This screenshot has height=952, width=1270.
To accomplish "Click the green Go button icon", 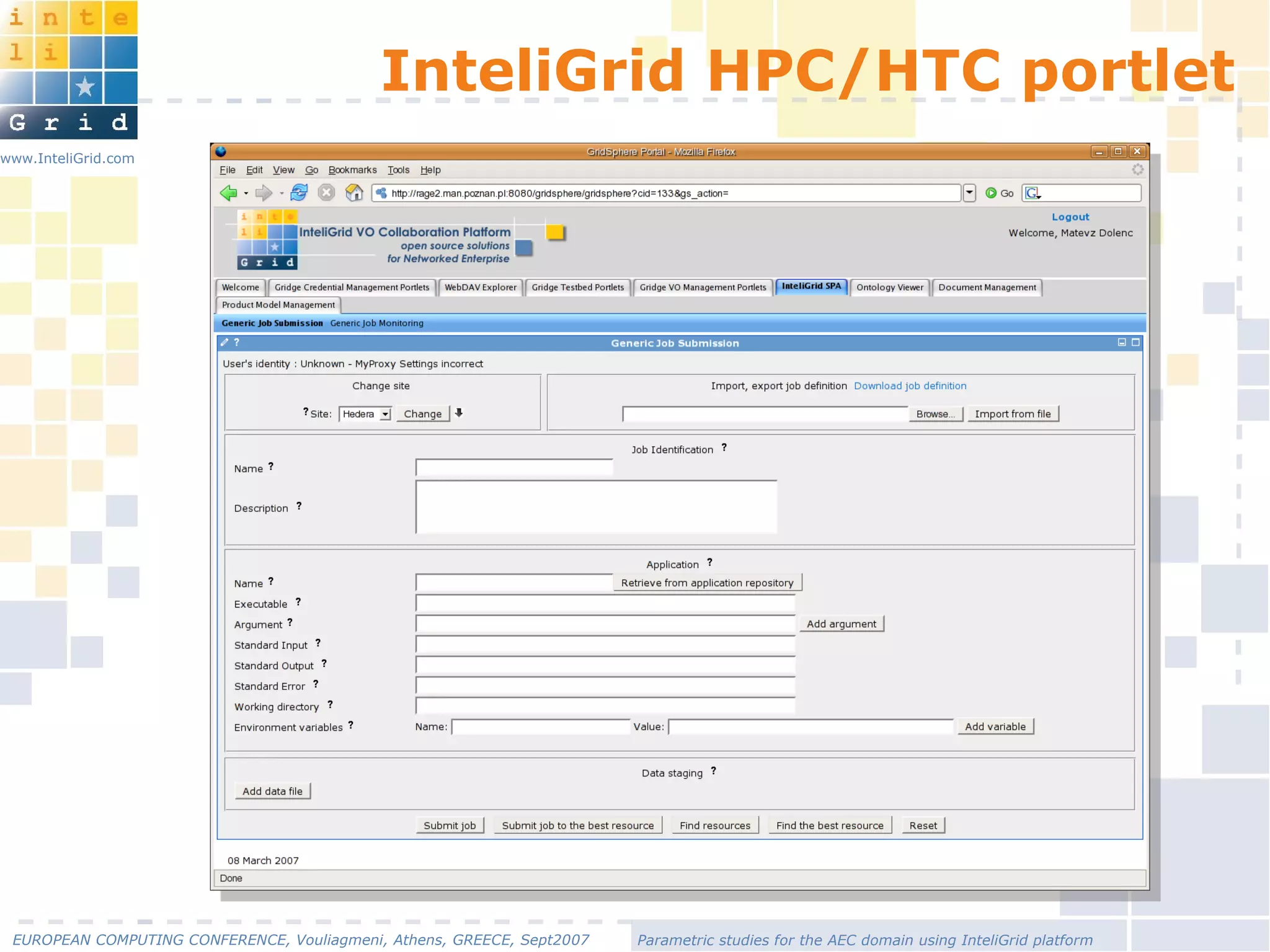I will (991, 193).
